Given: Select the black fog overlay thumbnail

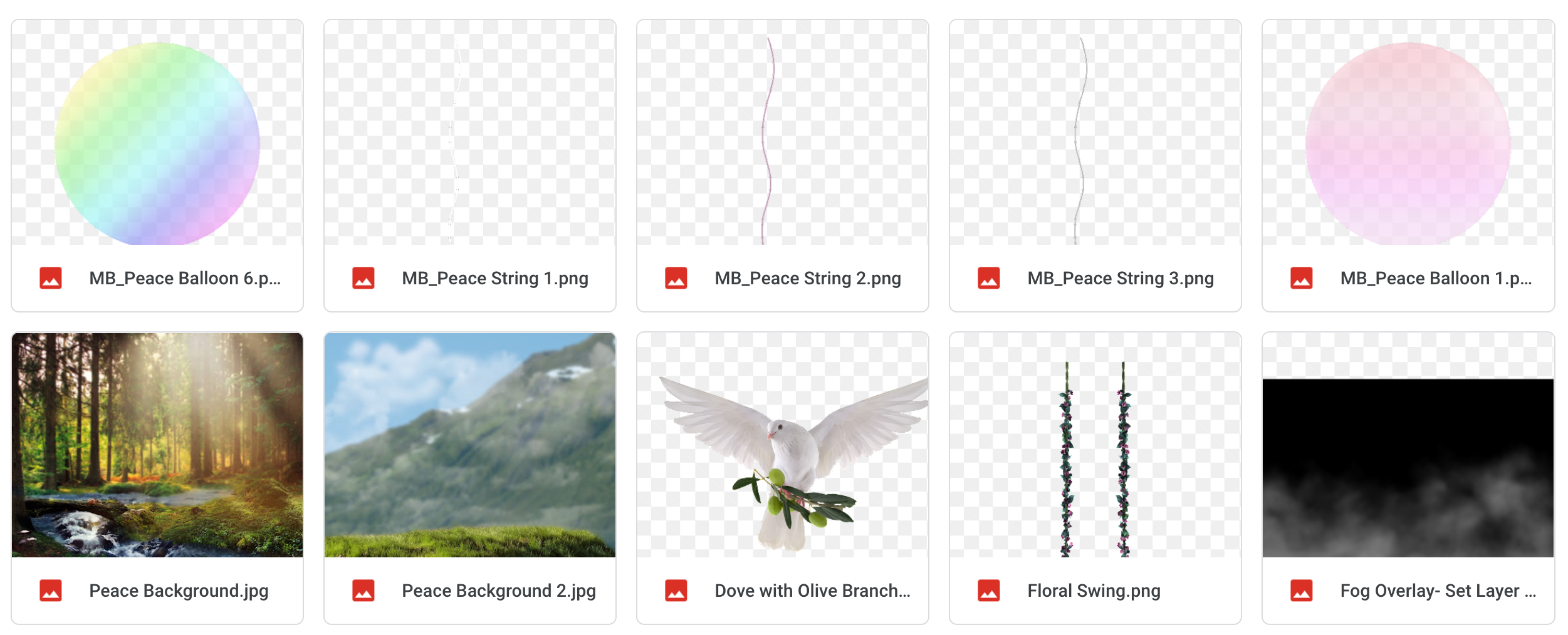Looking at the screenshot, I should (x=1408, y=445).
